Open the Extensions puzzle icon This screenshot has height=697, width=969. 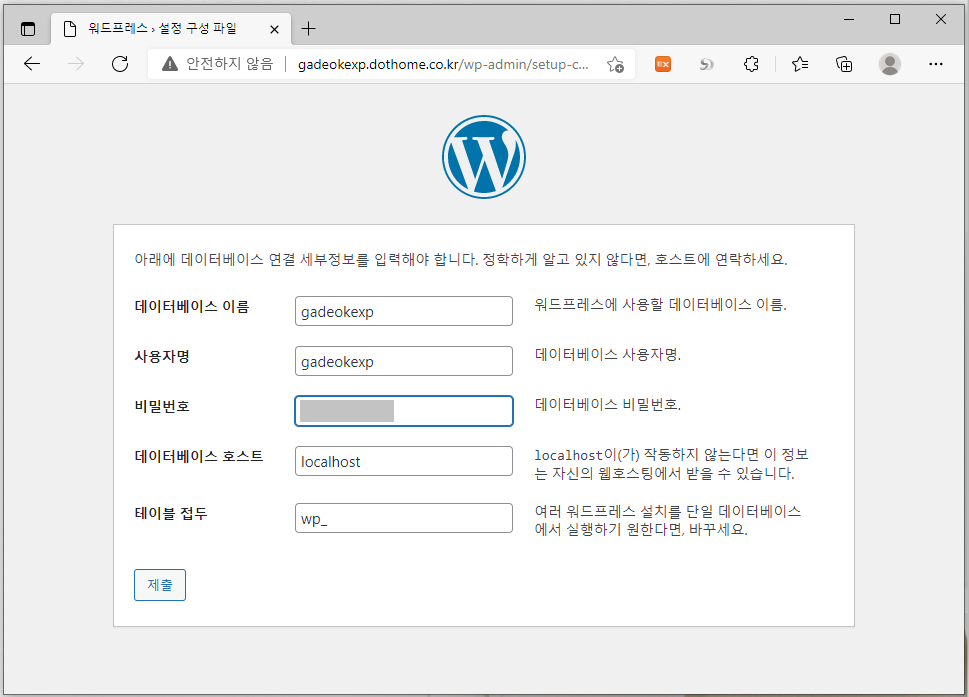(751, 64)
